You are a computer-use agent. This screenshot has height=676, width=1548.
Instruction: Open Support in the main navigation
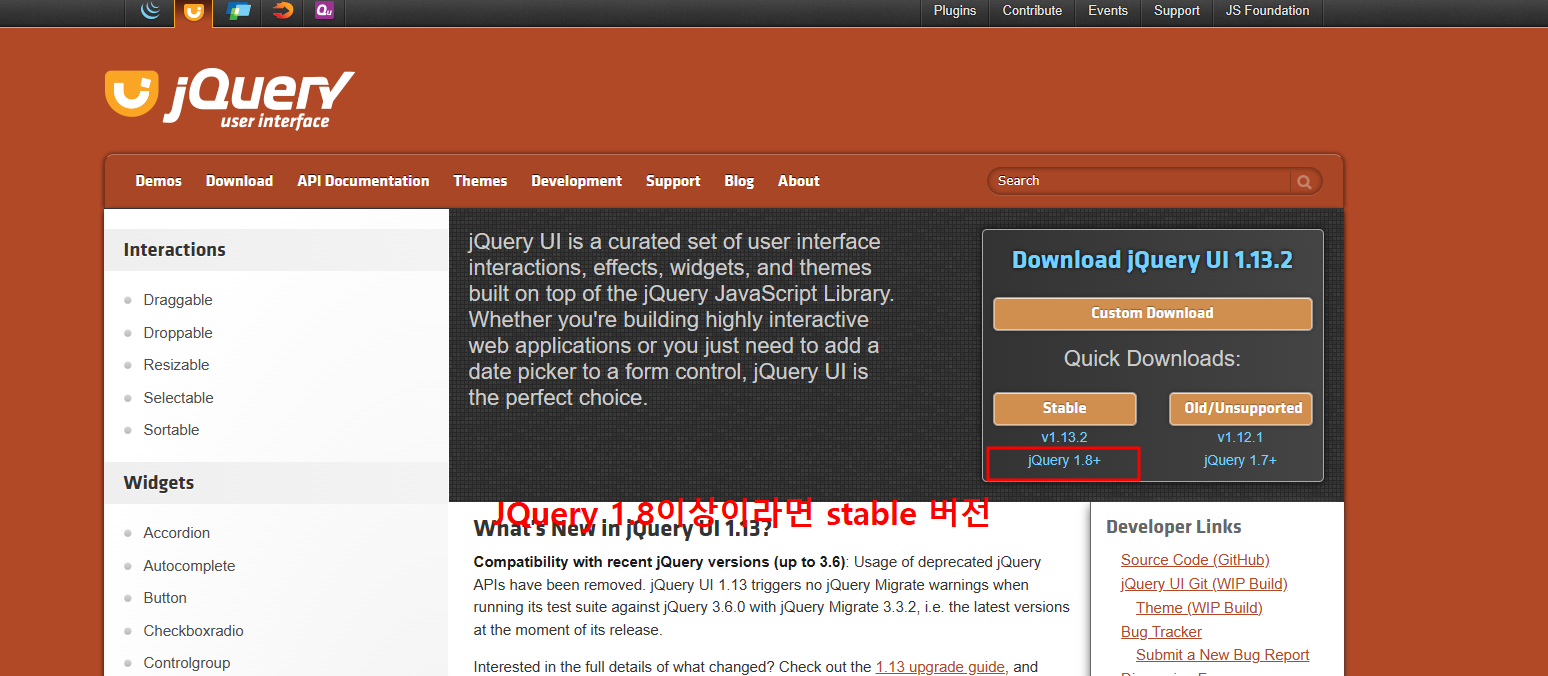click(x=673, y=181)
